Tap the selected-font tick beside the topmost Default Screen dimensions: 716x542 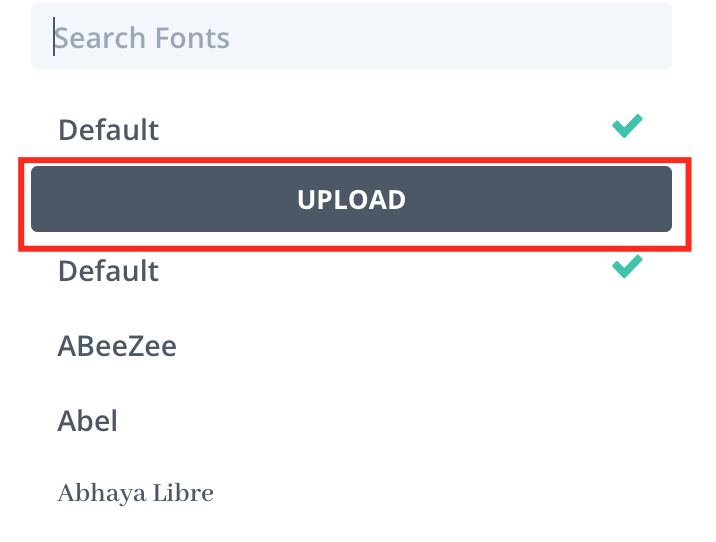[627, 126]
